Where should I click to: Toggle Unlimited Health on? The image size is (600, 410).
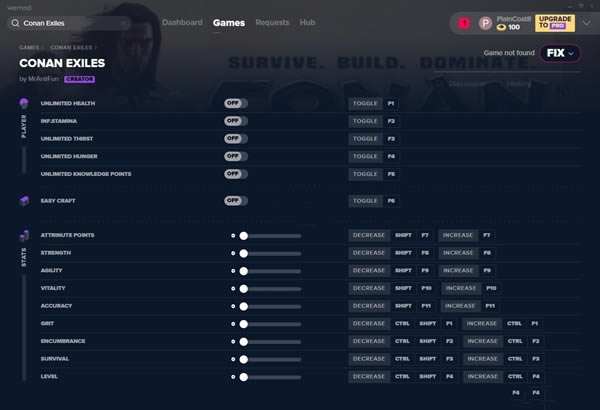click(235, 103)
